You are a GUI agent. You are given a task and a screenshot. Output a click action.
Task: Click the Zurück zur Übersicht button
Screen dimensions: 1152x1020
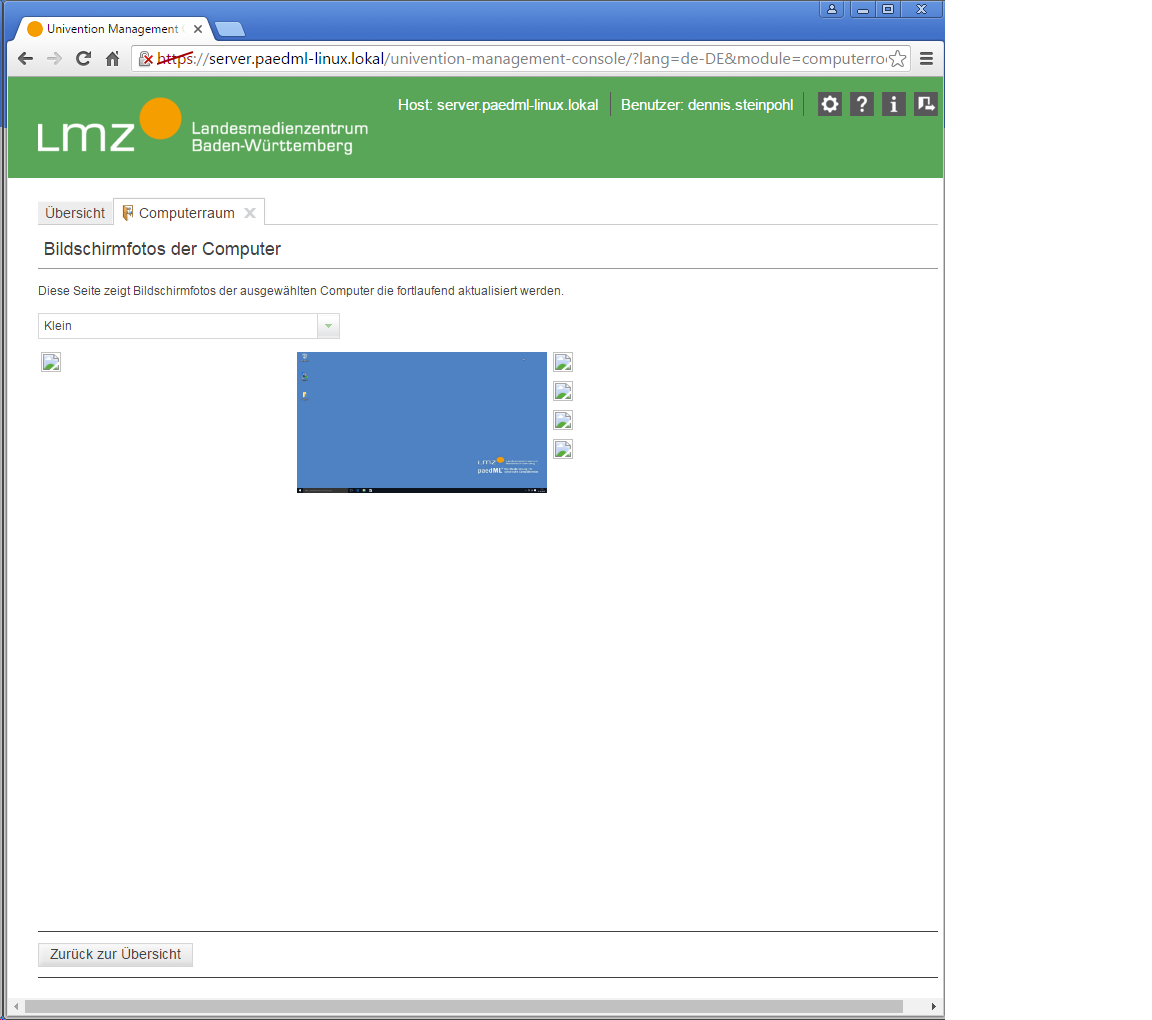(115, 954)
